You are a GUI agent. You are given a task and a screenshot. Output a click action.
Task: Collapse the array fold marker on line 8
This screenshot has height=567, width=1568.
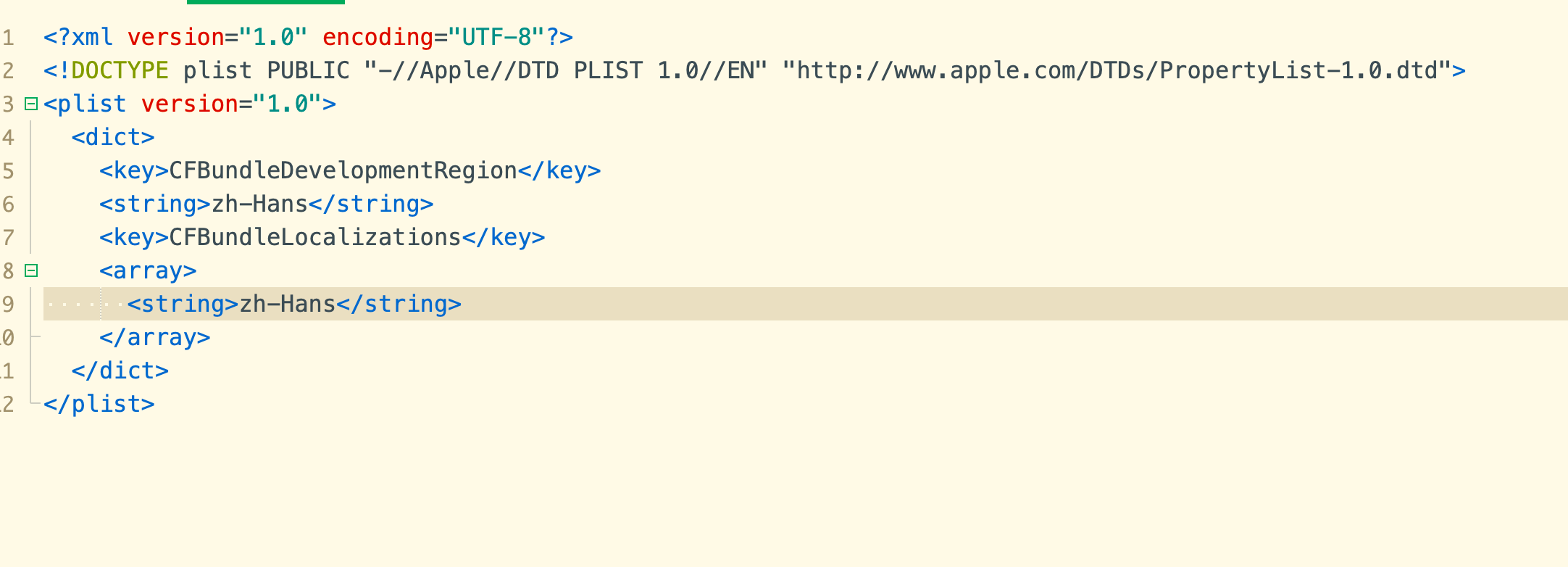pyautogui.click(x=31, y=270)
